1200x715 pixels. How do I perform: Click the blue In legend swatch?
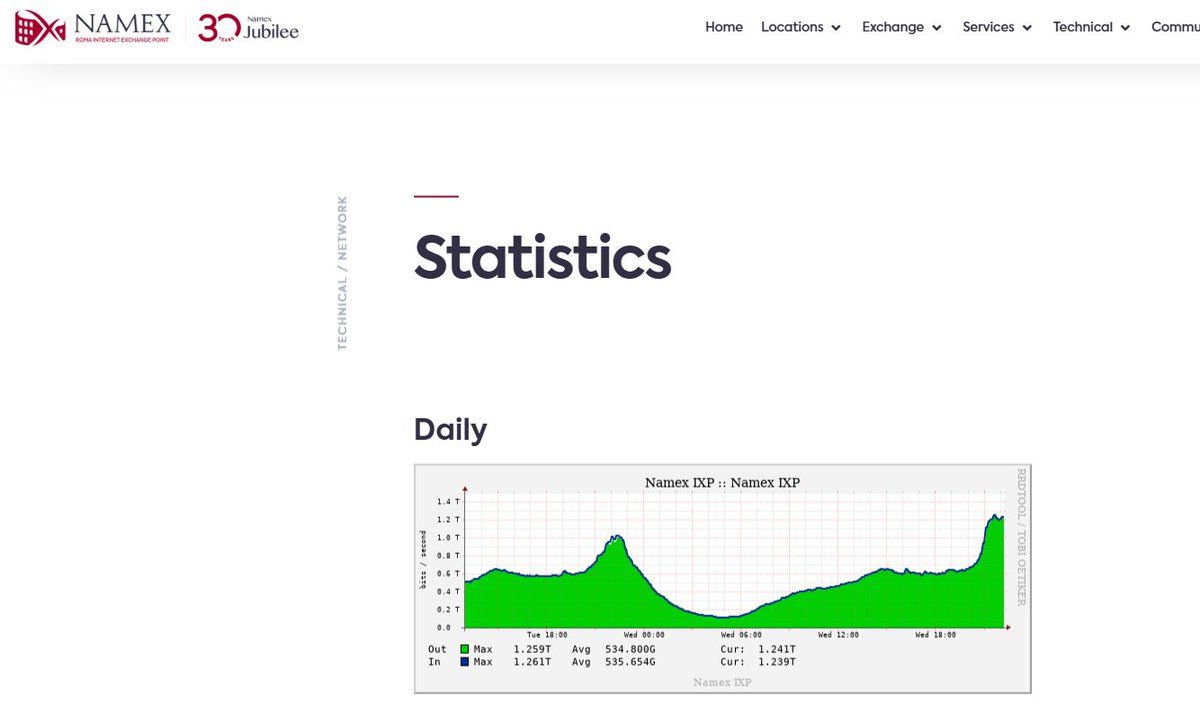click(x=465, y=662)
